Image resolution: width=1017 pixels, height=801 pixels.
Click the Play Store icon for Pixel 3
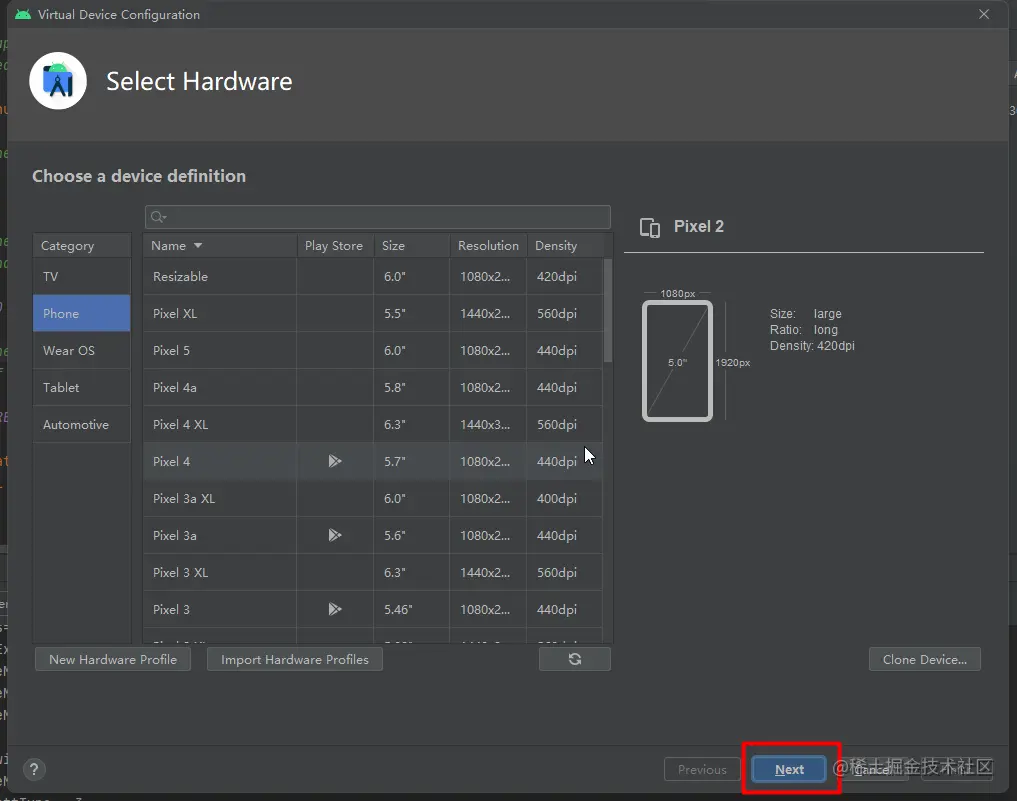click(x=335, y=609)
